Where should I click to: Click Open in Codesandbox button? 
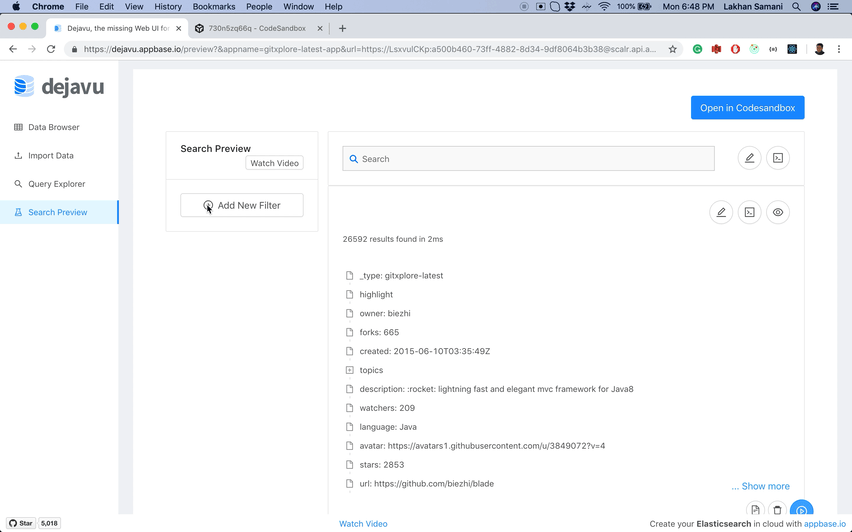pos(747,108)
